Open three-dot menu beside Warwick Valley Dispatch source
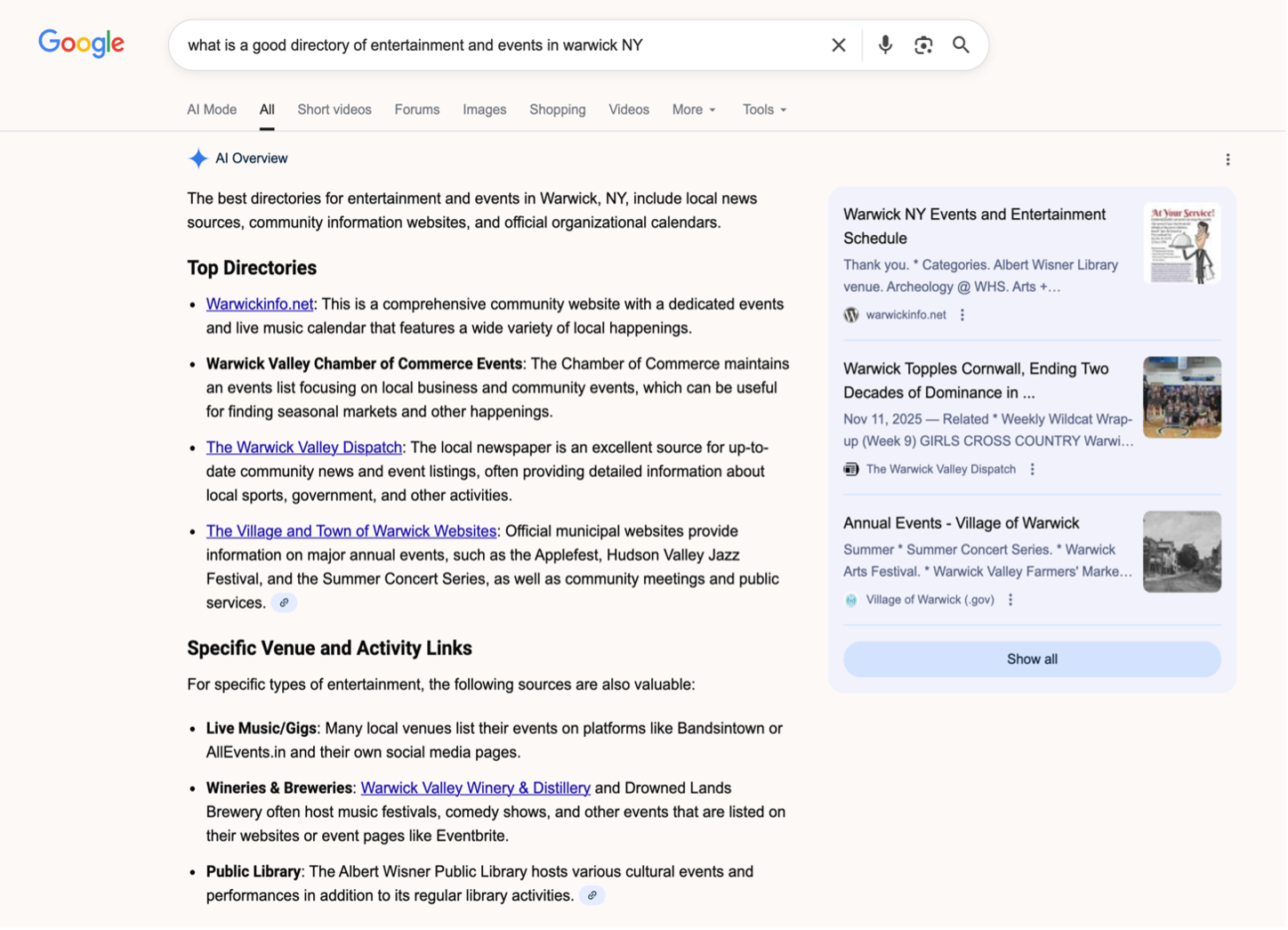The height and width of the screenshot is (930, 1288). [1032, 469]
